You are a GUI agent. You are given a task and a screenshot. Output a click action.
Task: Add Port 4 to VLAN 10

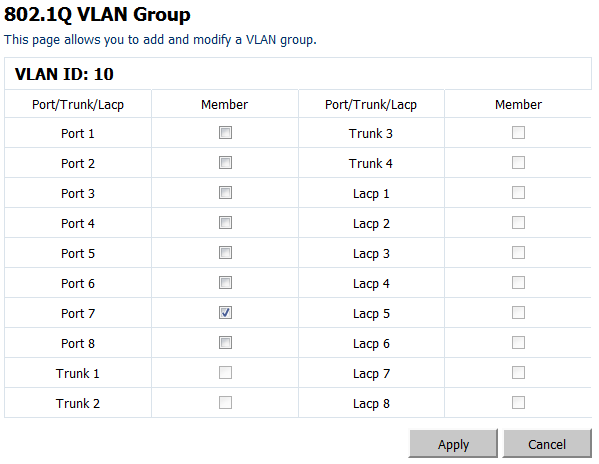[x=225, y=222]
